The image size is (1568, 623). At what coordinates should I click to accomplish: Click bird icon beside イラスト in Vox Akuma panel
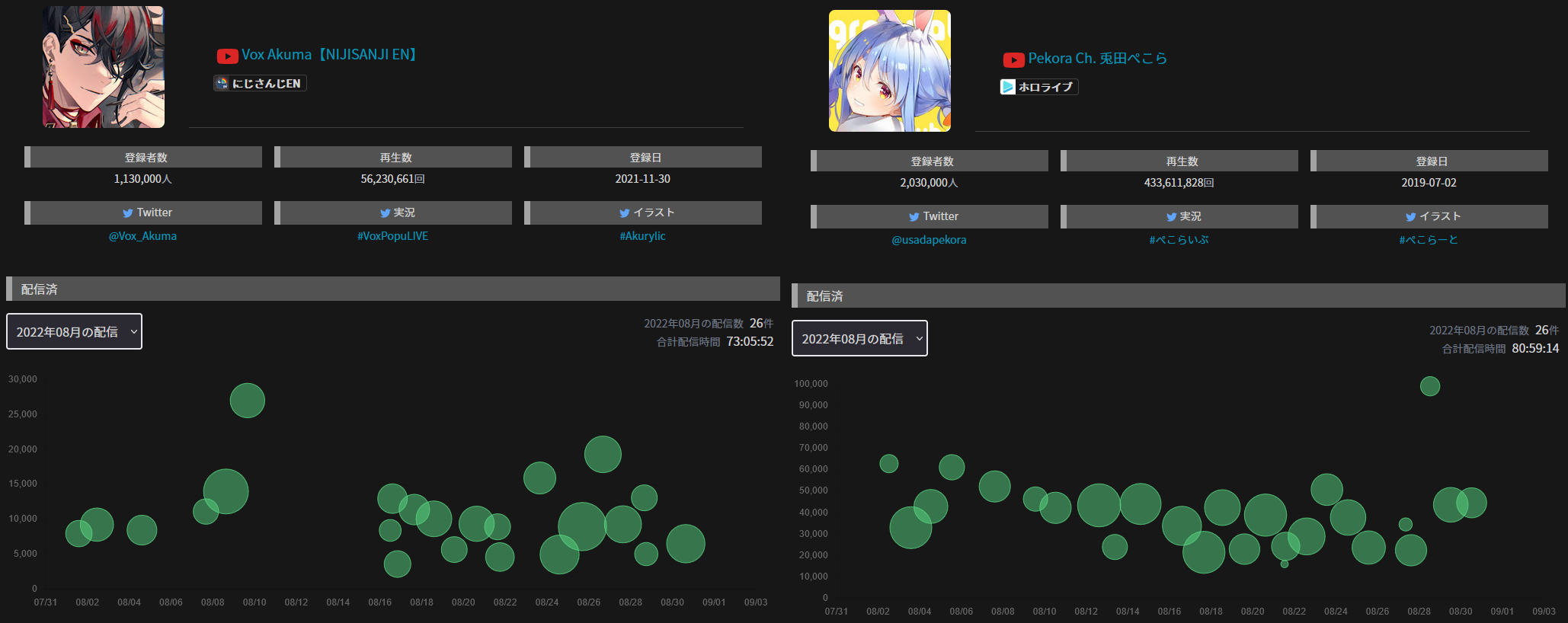(x=625, y=213)
